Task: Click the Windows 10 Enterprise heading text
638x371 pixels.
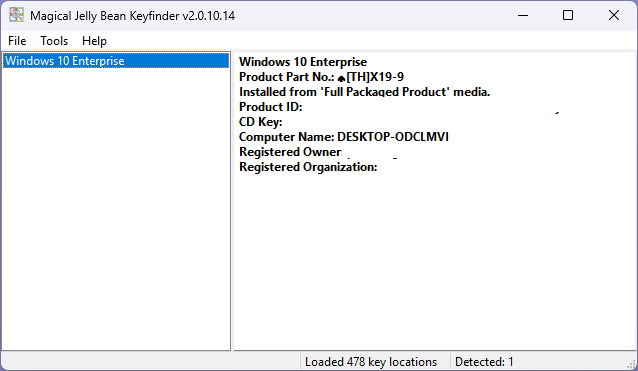Action: point(303,62)
